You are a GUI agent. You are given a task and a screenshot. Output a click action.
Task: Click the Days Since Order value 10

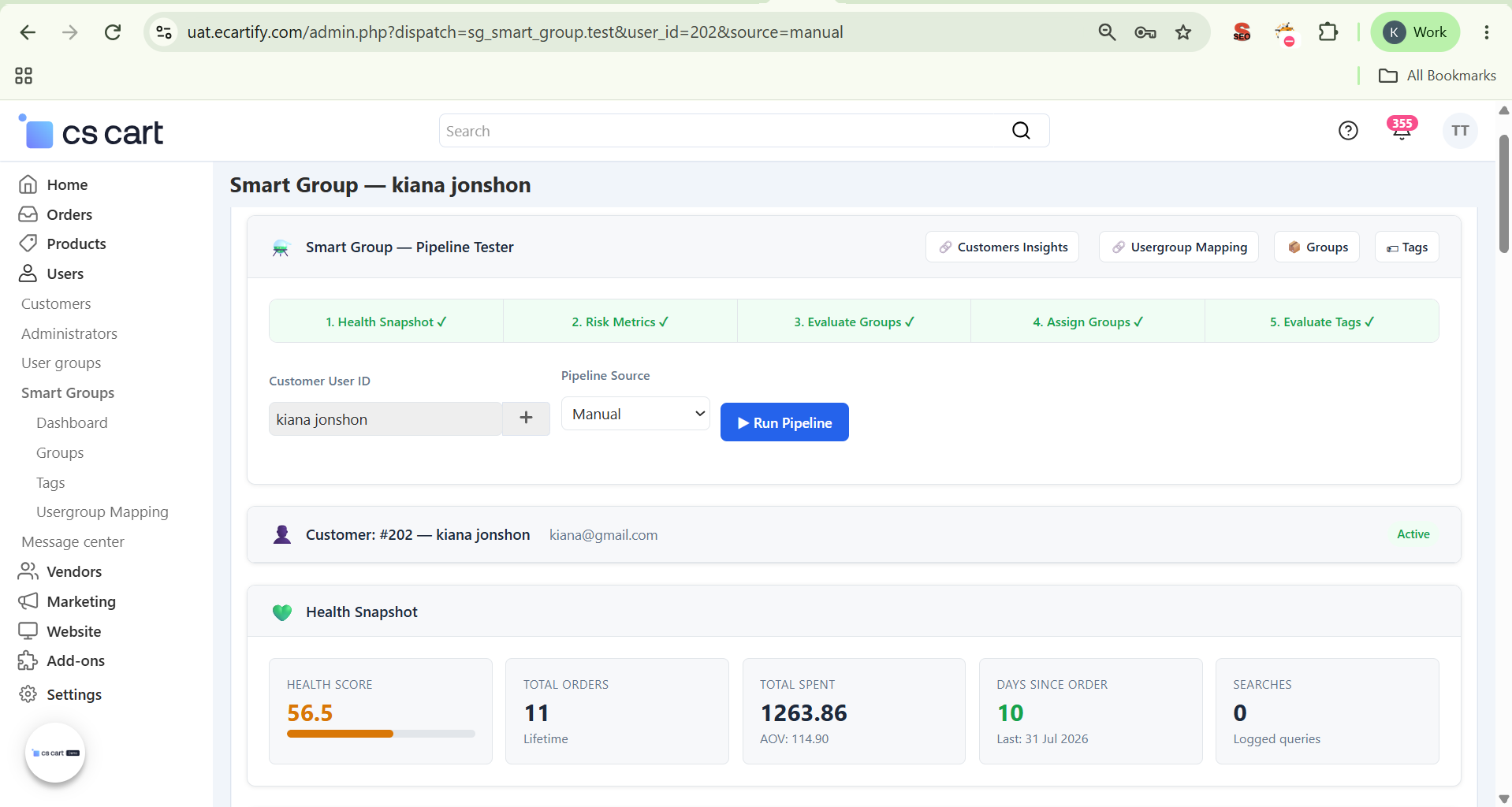(x=1010, y=713)
